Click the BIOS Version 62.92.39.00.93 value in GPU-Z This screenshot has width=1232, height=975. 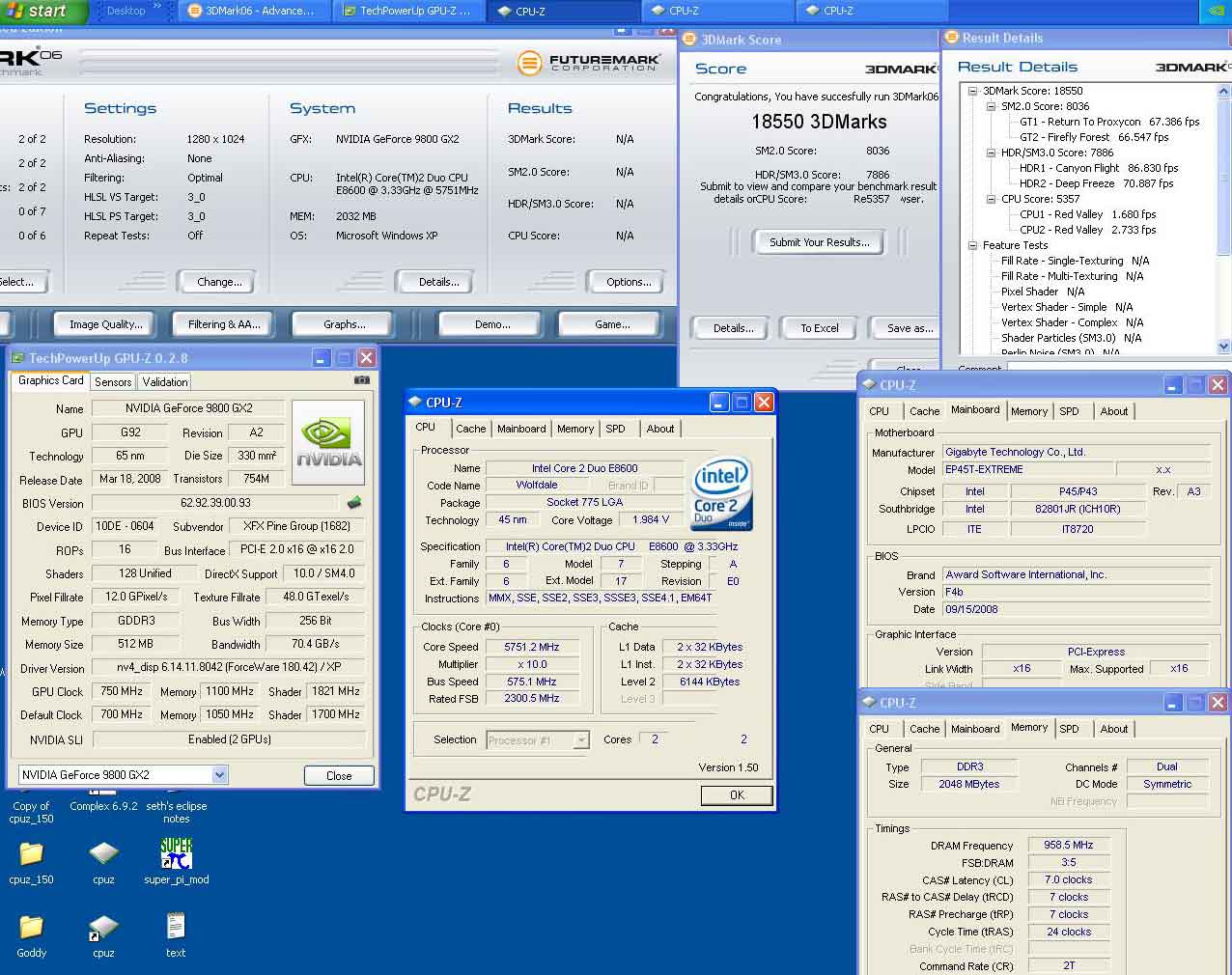(x=216, y=503)
